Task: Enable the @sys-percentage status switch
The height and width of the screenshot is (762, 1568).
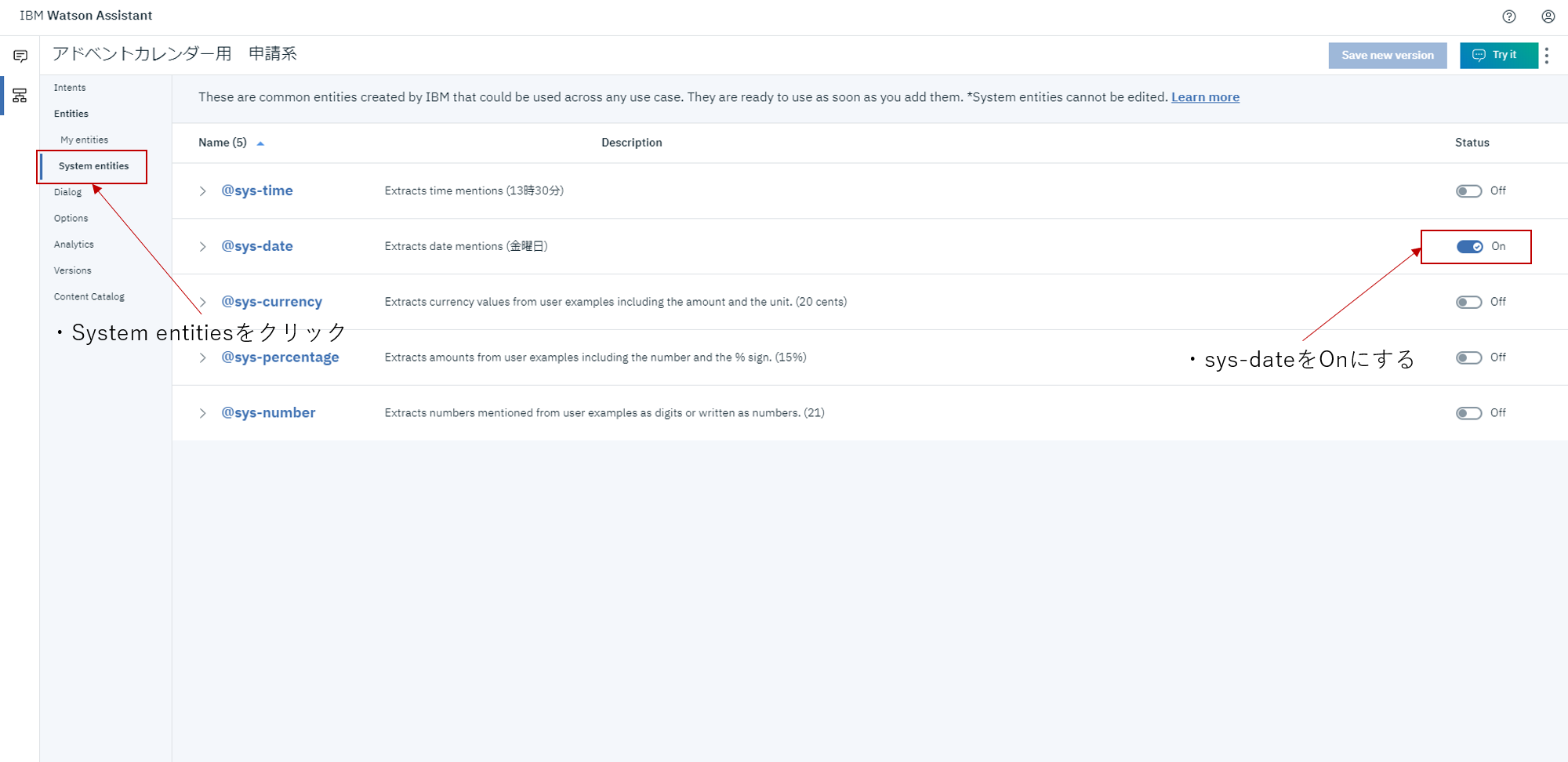Action: point(1468,358)
